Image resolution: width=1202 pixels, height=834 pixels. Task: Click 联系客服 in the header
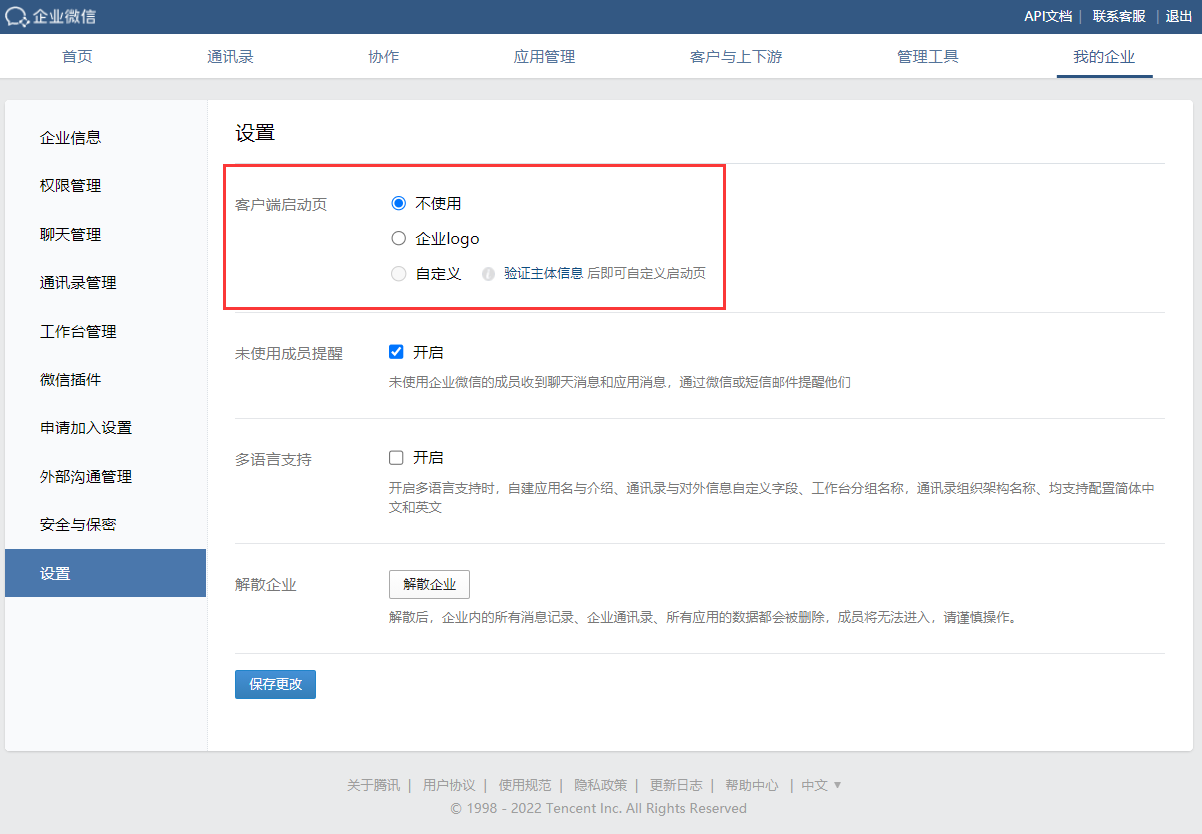(x=1119, y=16)
